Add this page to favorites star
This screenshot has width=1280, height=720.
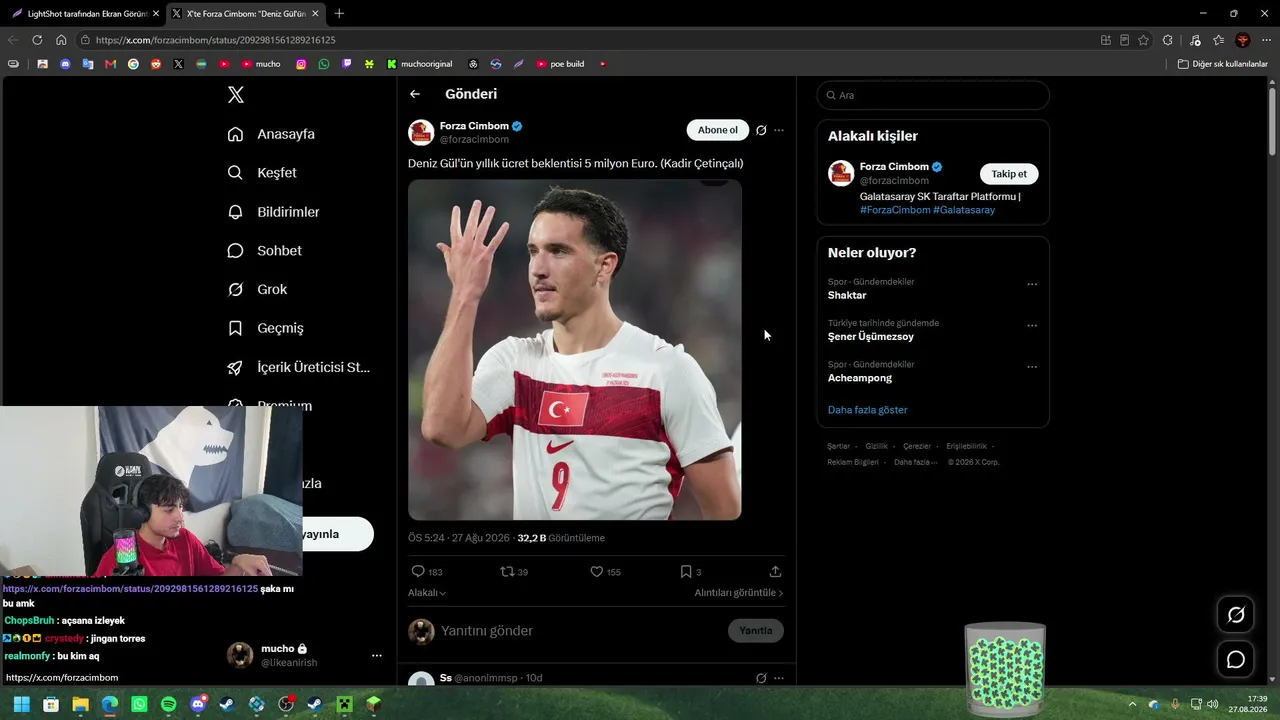[x=1143, y=40]
